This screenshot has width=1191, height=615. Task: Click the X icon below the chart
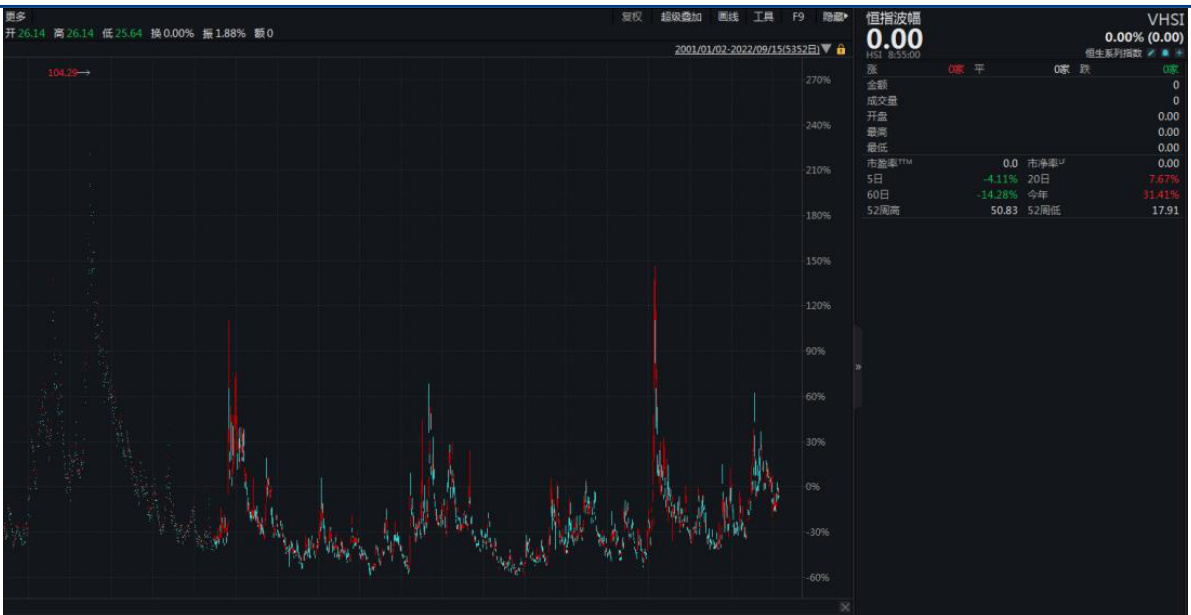click(x=844, y=607)
